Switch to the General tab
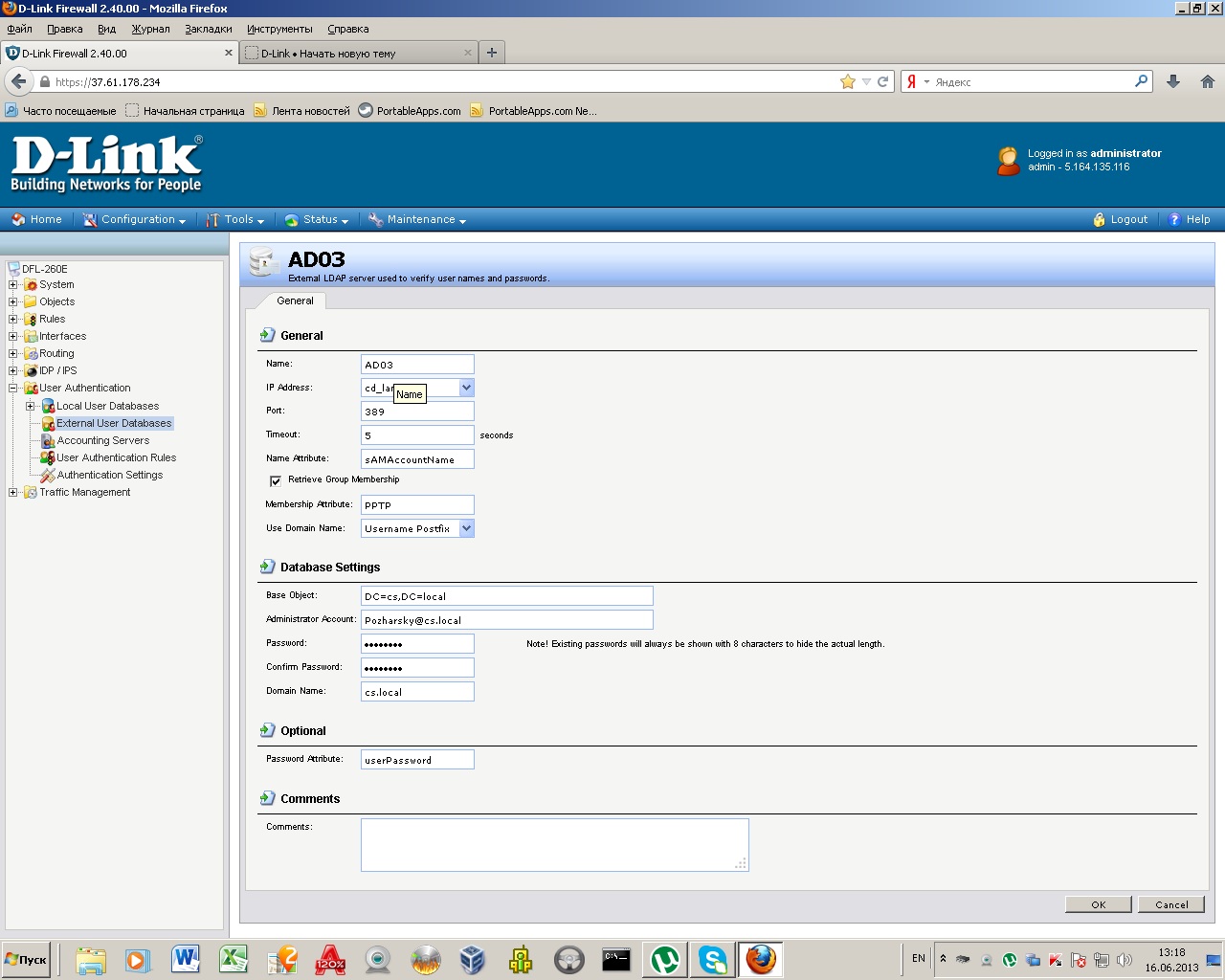Viewport: 1225px width, 980px height. [295, 301]
